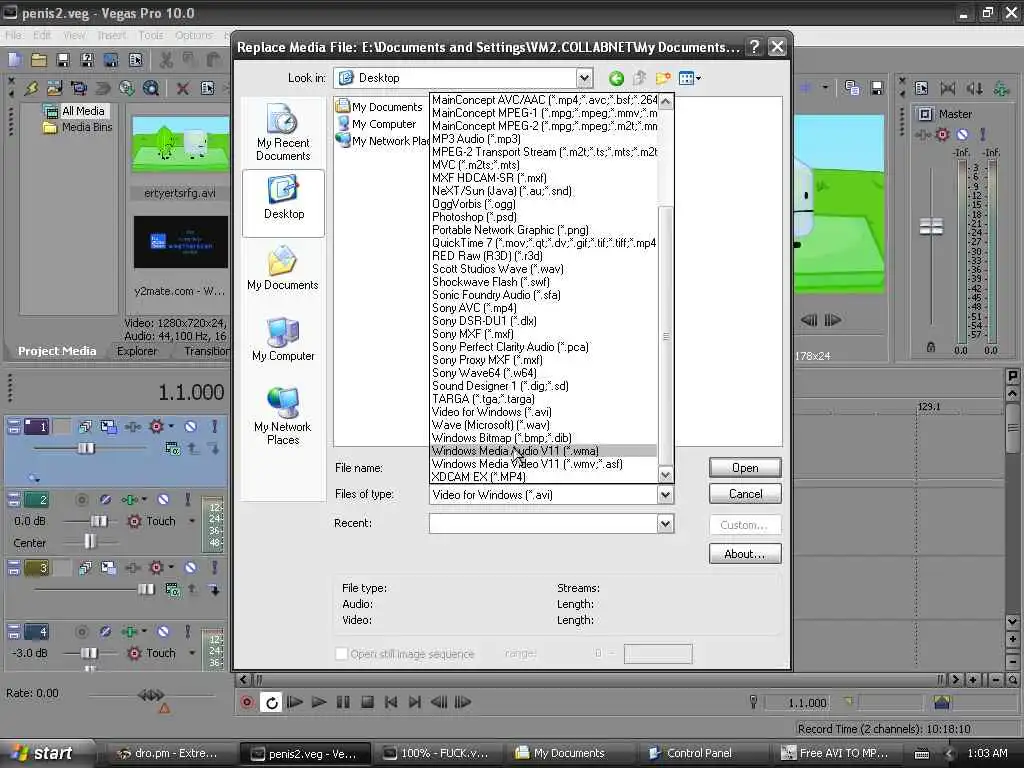Image resolution: width=1024 pixels, height=768 pixels.
Task: Create a new folder icon
Action: pyautogui.click(x=663, y=79)
